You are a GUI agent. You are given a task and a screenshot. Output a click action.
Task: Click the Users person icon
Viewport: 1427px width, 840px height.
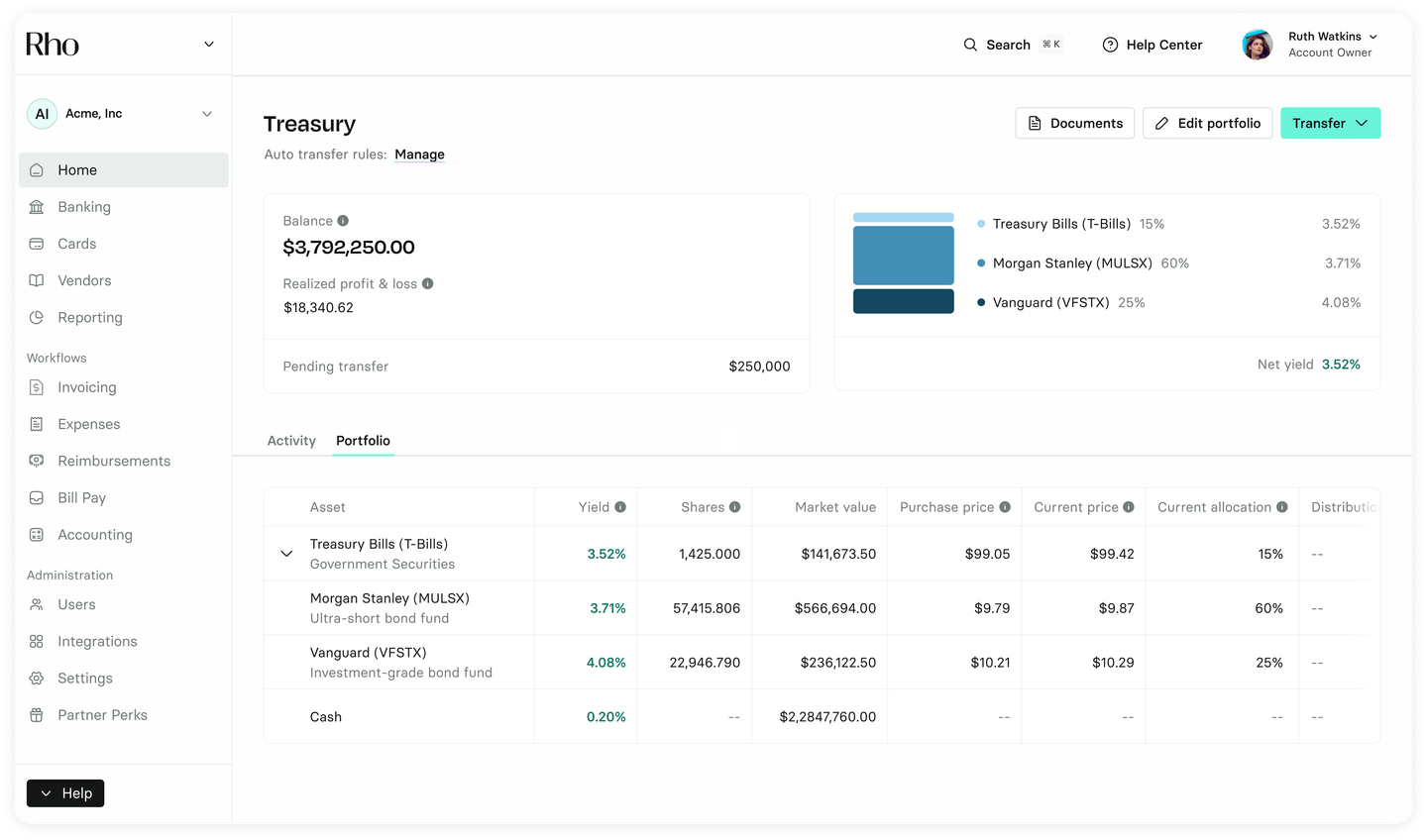pos(37,604)
